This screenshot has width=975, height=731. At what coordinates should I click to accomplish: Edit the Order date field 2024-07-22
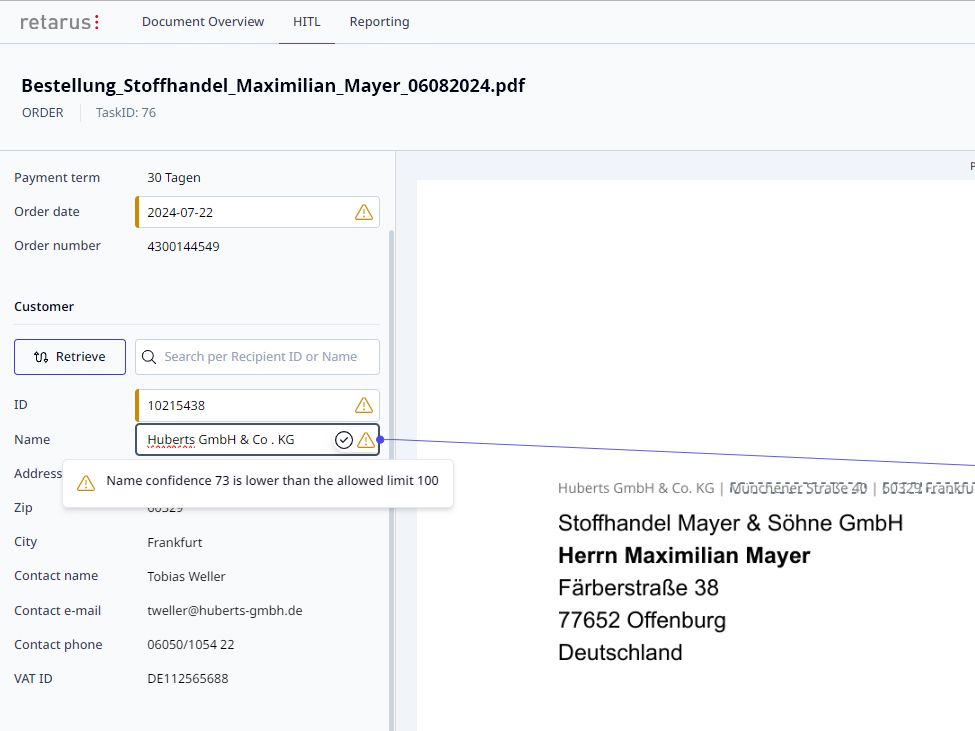pyautogui.click(x=257, y=212)
